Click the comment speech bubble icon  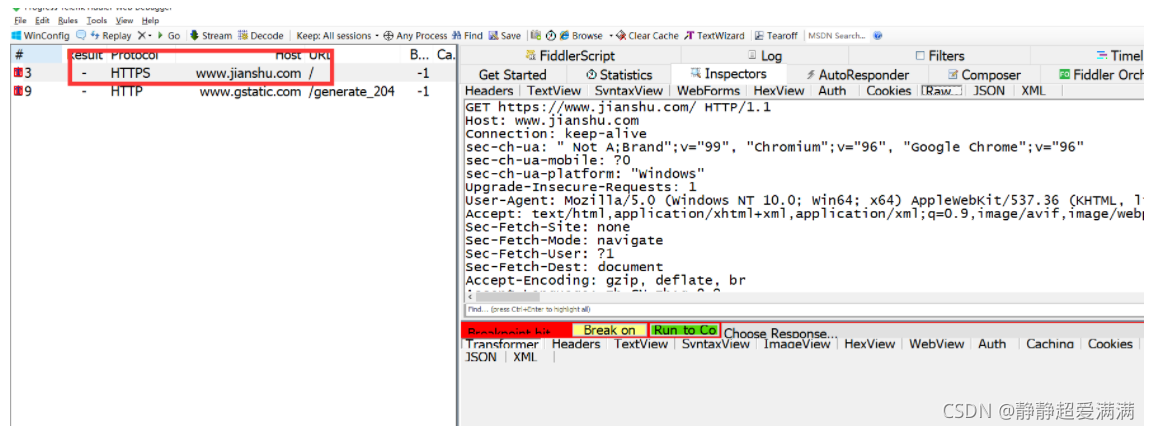pos(81,35)
